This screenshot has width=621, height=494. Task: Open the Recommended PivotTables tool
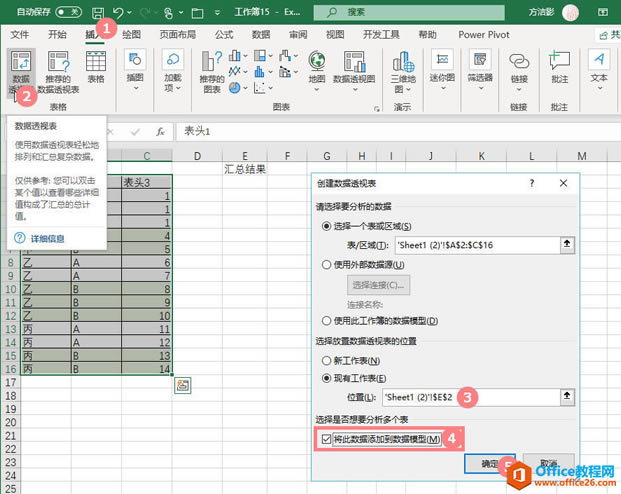[x=58, y=72]
